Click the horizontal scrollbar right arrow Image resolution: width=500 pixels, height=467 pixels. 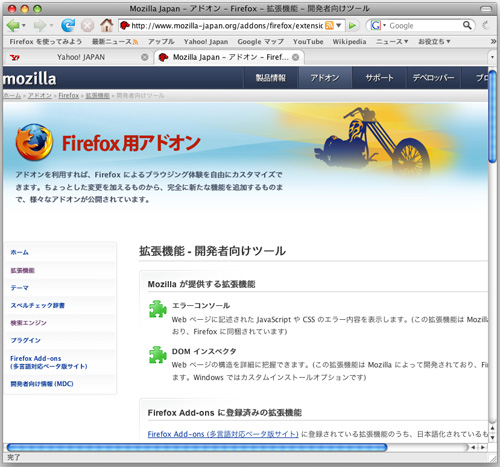pos(482,447)
